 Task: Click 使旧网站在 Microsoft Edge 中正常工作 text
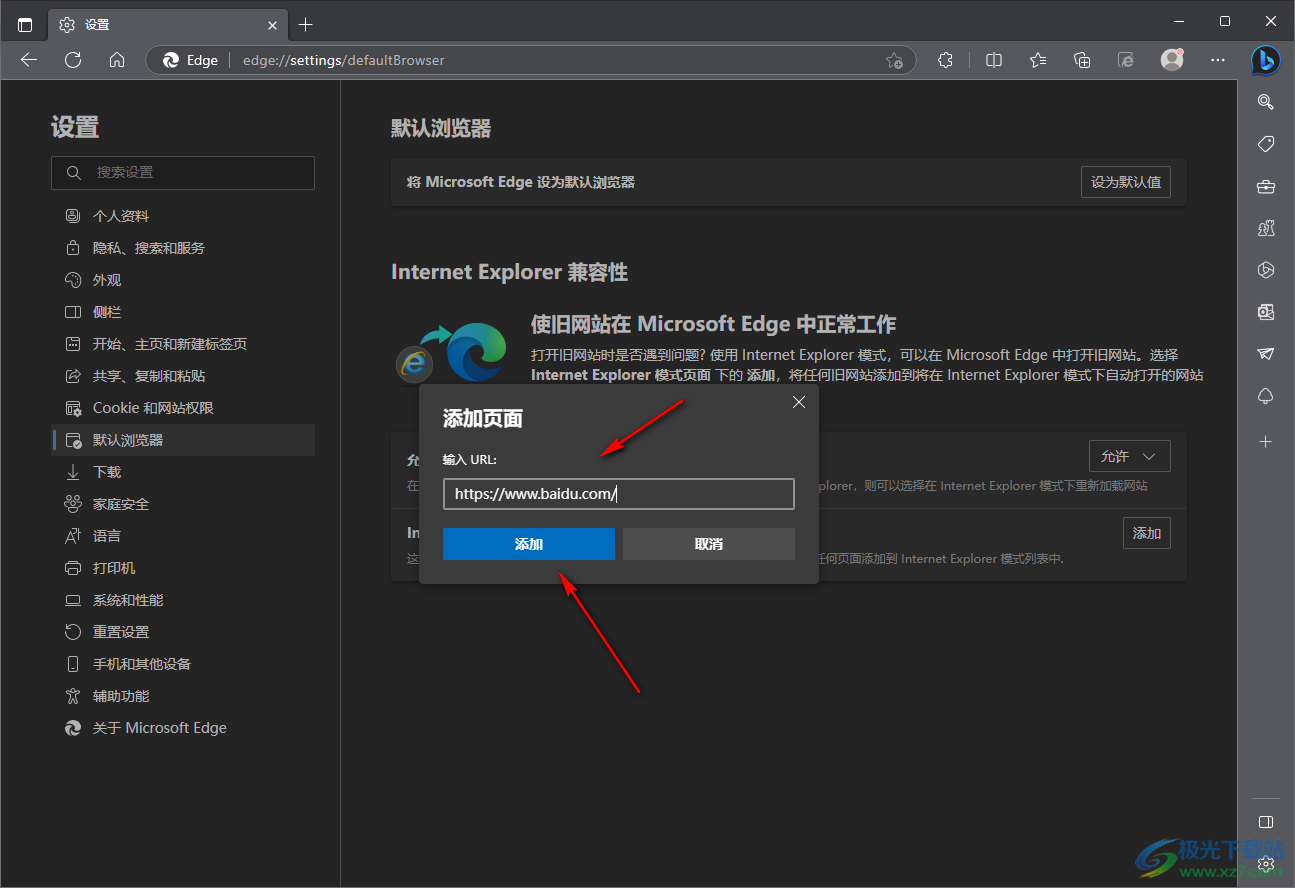point(713,324)
